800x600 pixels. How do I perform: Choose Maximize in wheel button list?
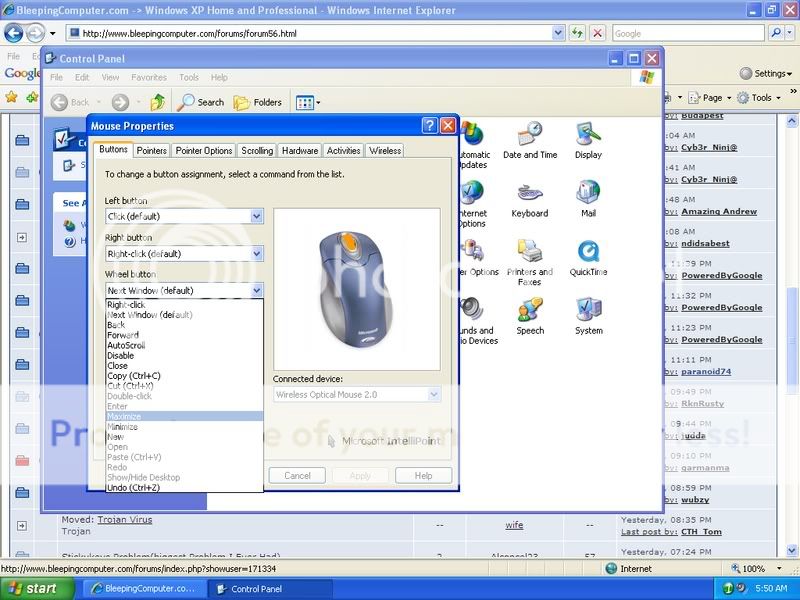click(184, 416)
